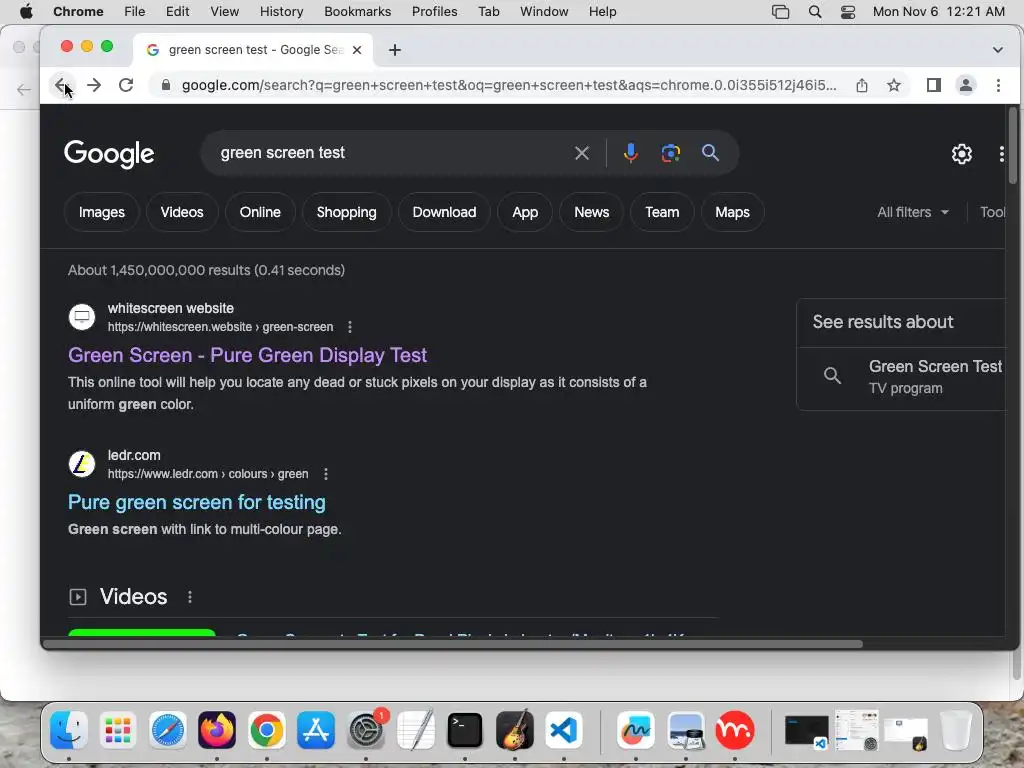Viewport: 1024px width, 768px height.
Task: Click the vertical page scrollbar
Action: (x=1013, y=145)
